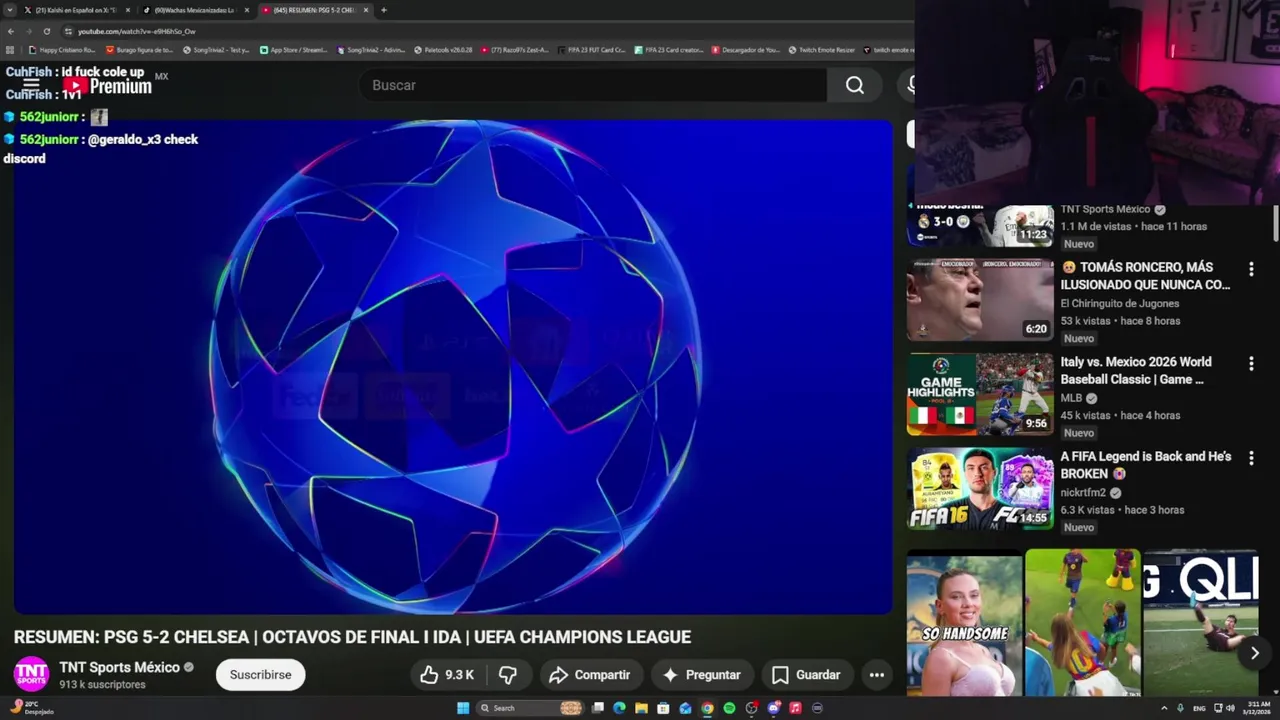Open the Windows Start menu
This screenshot has height=720, width=1280.
[x=463, y=708]
